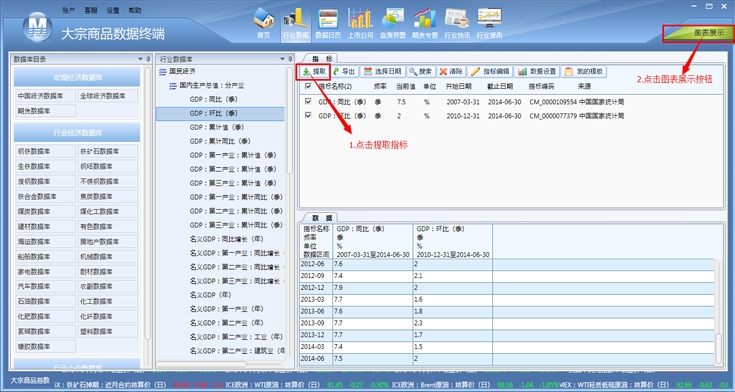735x392 pixels.
Task: Select tree item 名义GDP（年）
Action: point(210,295)
